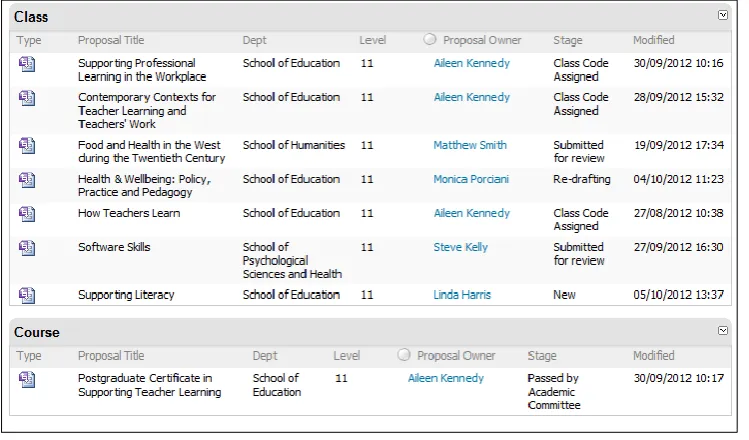This screenshot has height=440, width=749.
Task: Sort Class table by Stage column
Action: coord(567,41)
